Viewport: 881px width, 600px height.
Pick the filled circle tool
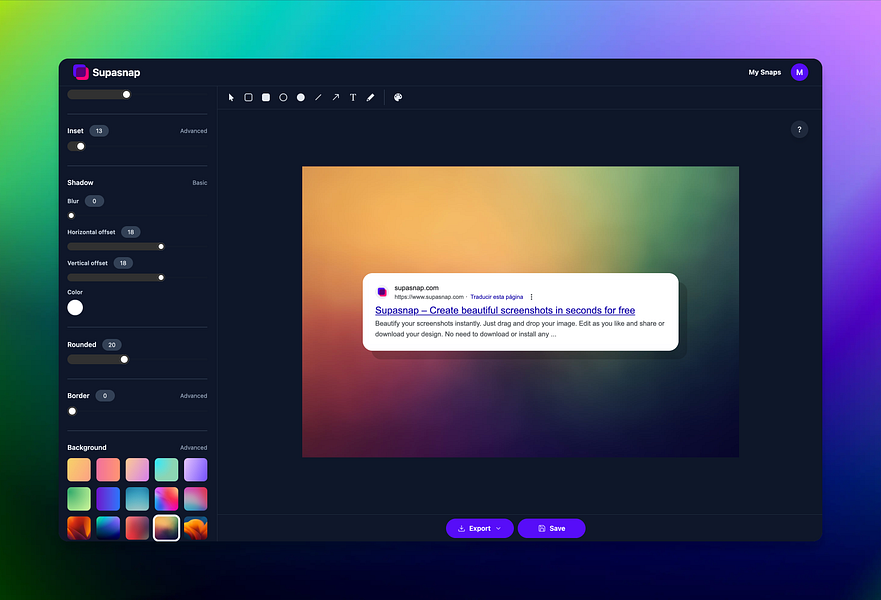click(301, 97)
